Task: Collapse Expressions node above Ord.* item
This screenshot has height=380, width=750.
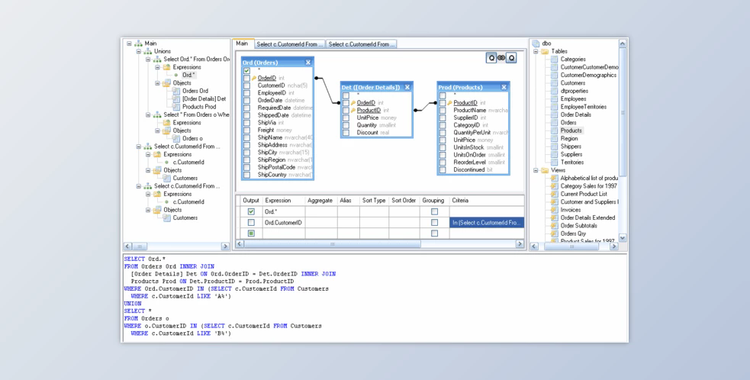Action: [157, 67]
